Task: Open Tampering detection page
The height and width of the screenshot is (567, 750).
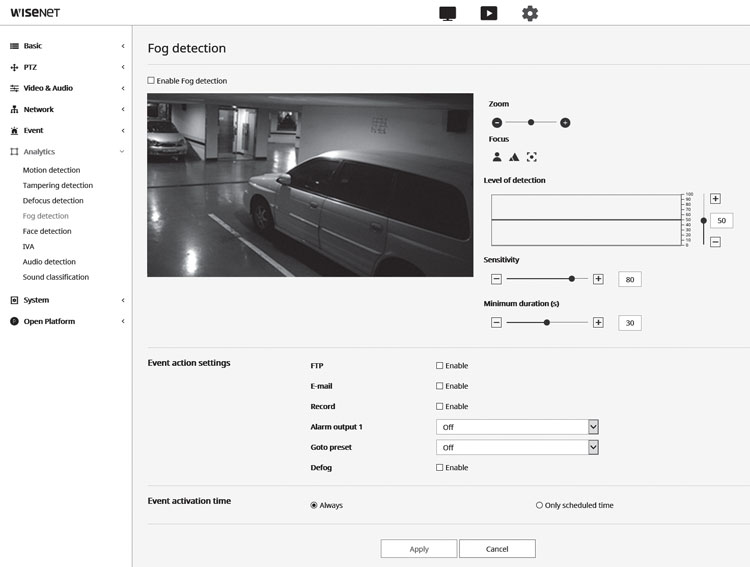Action: [x=58, y=185]
